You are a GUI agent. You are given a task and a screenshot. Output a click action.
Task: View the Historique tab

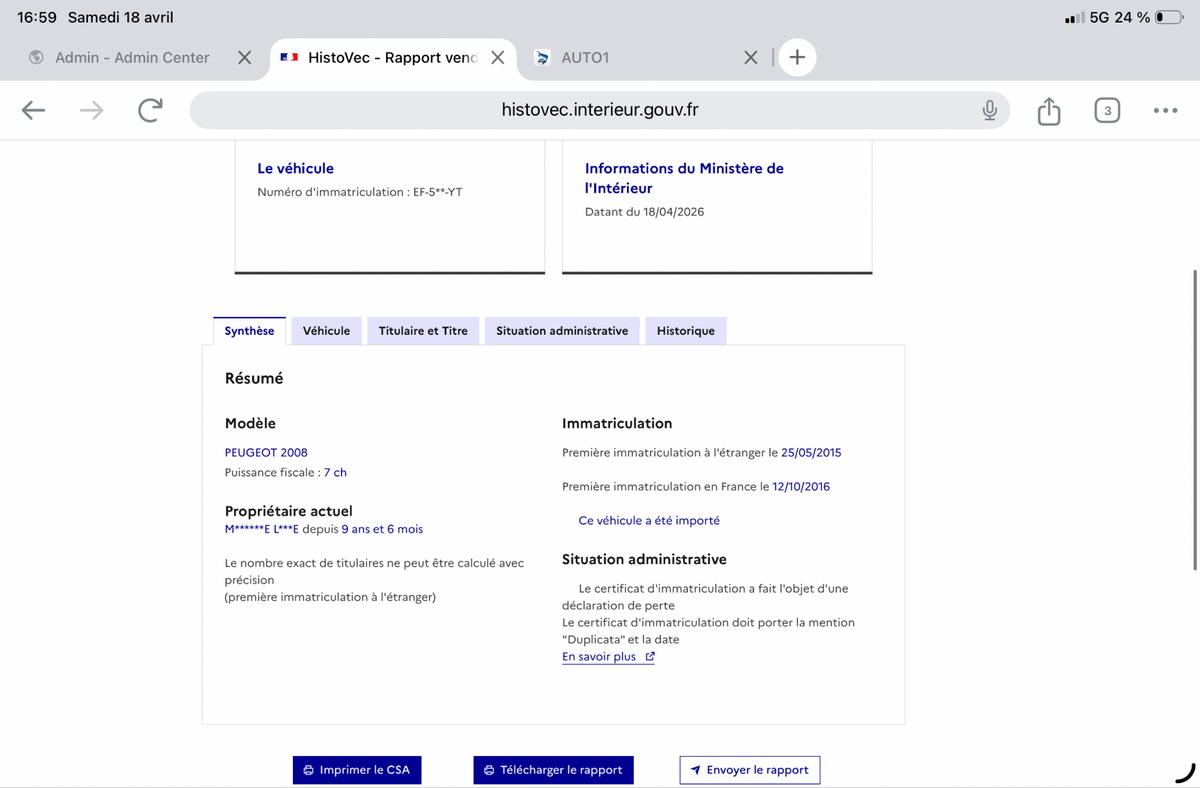click(x=686, y=331)
